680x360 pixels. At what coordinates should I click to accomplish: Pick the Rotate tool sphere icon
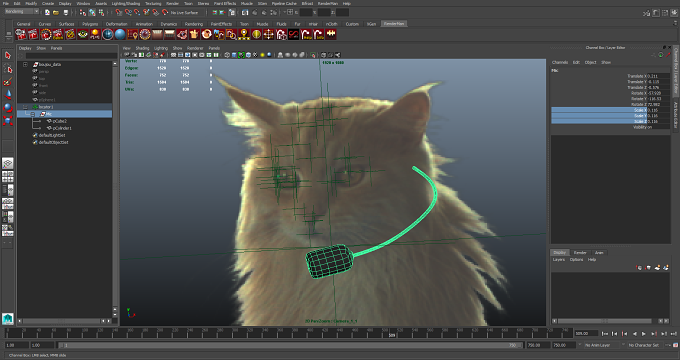pyautogui.click(x=7, y=107)
